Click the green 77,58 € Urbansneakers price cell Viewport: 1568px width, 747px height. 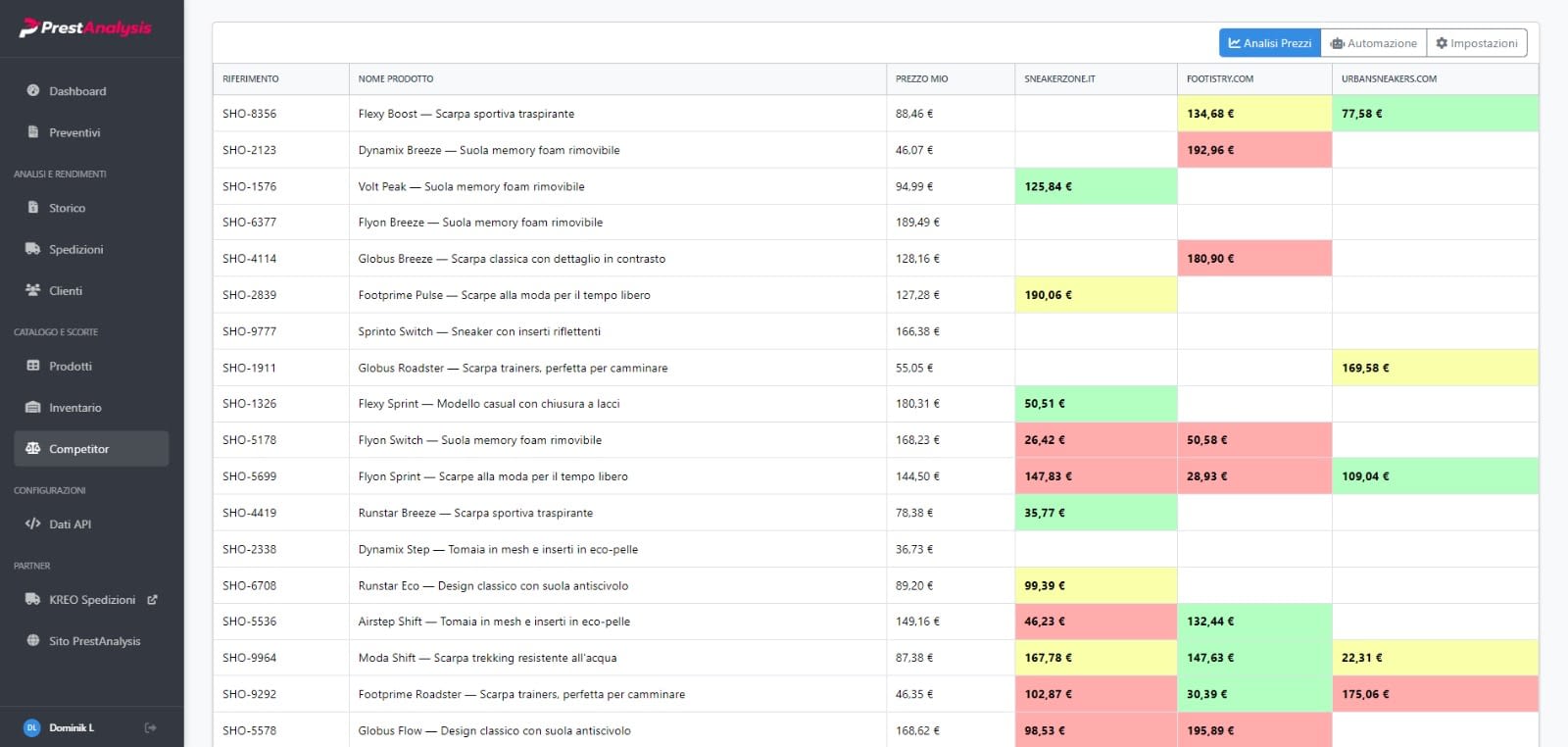pyautogui.click(x=1434, y=114)
